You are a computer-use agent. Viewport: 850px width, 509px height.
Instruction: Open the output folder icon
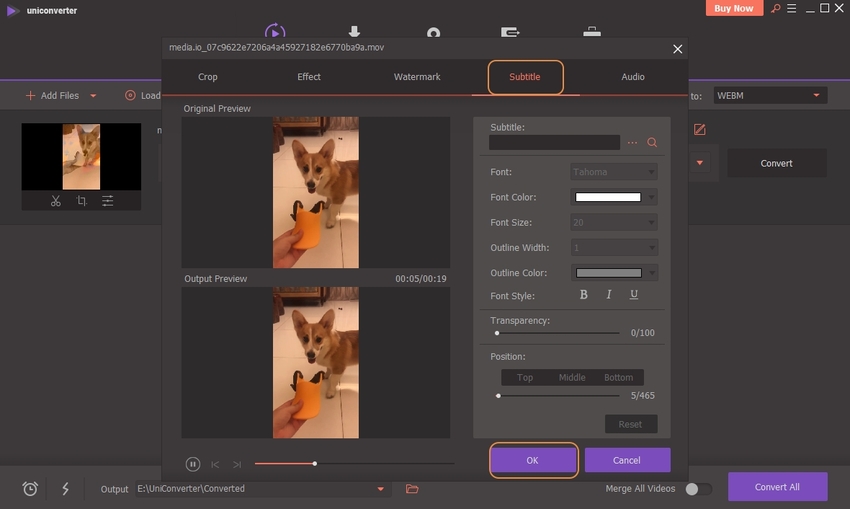click(412, 489)
